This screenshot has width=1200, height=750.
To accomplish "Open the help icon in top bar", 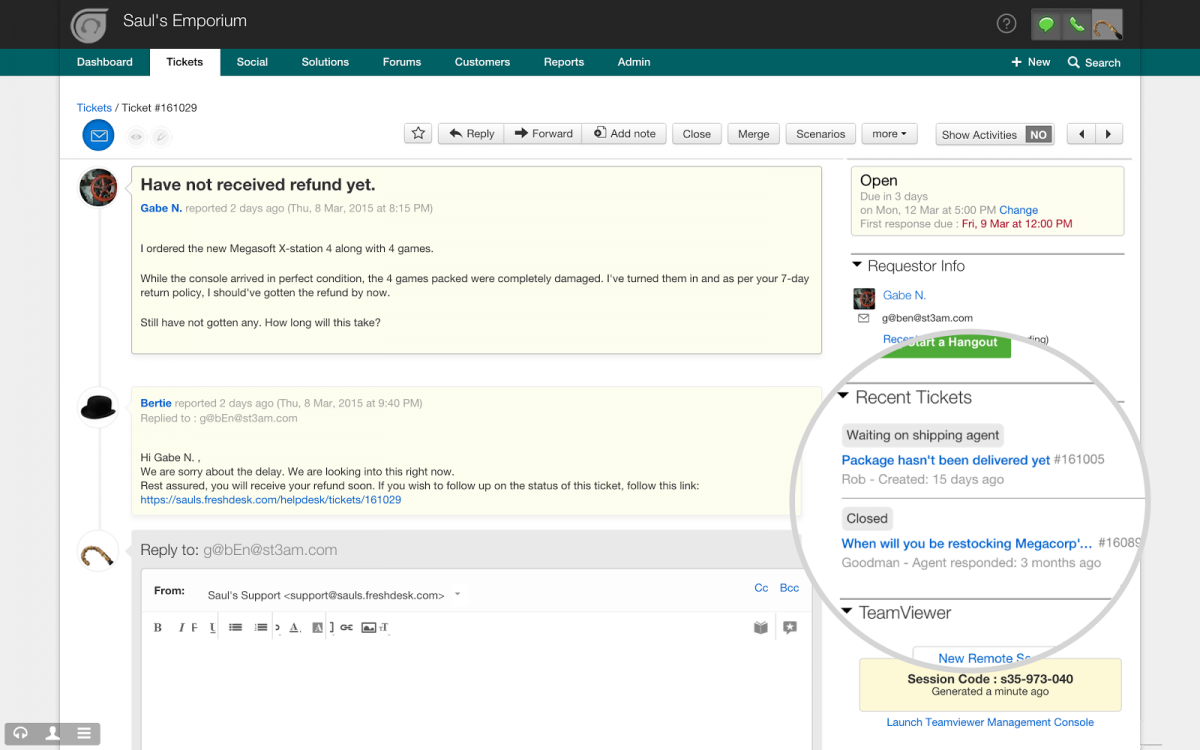I will [1006, 22].
